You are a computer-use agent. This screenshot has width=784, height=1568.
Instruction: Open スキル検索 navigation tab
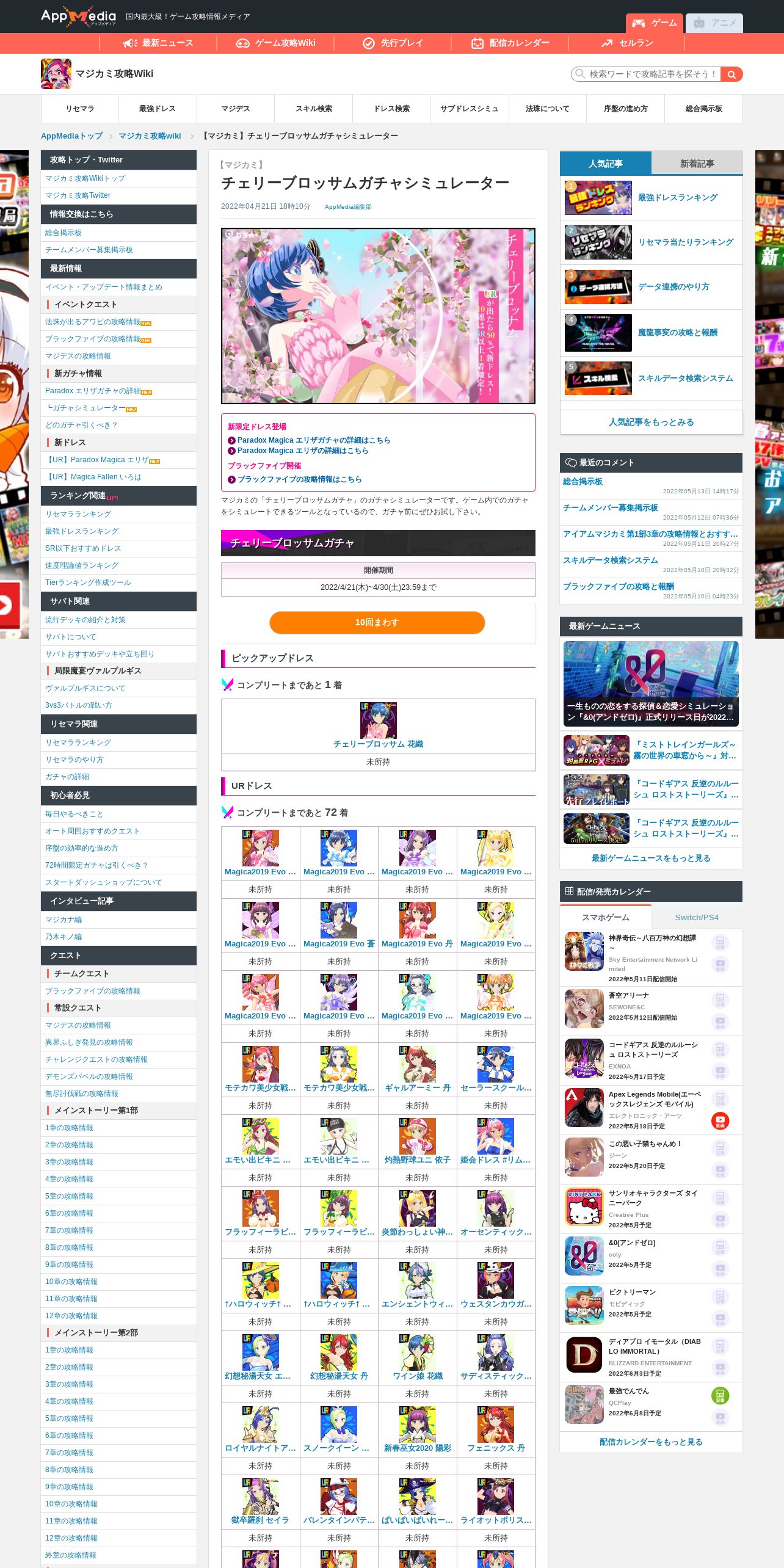click(314, 109)
